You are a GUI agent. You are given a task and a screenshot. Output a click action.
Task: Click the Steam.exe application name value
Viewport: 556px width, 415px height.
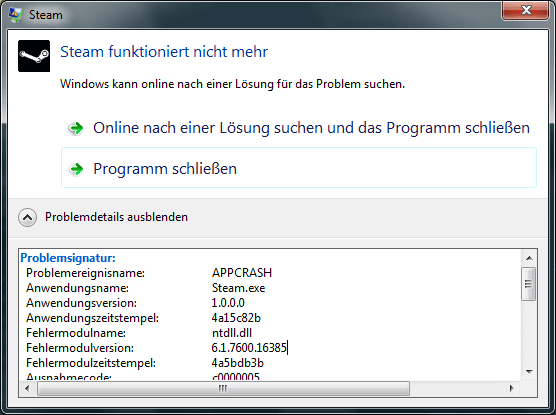tap(238, 288)
